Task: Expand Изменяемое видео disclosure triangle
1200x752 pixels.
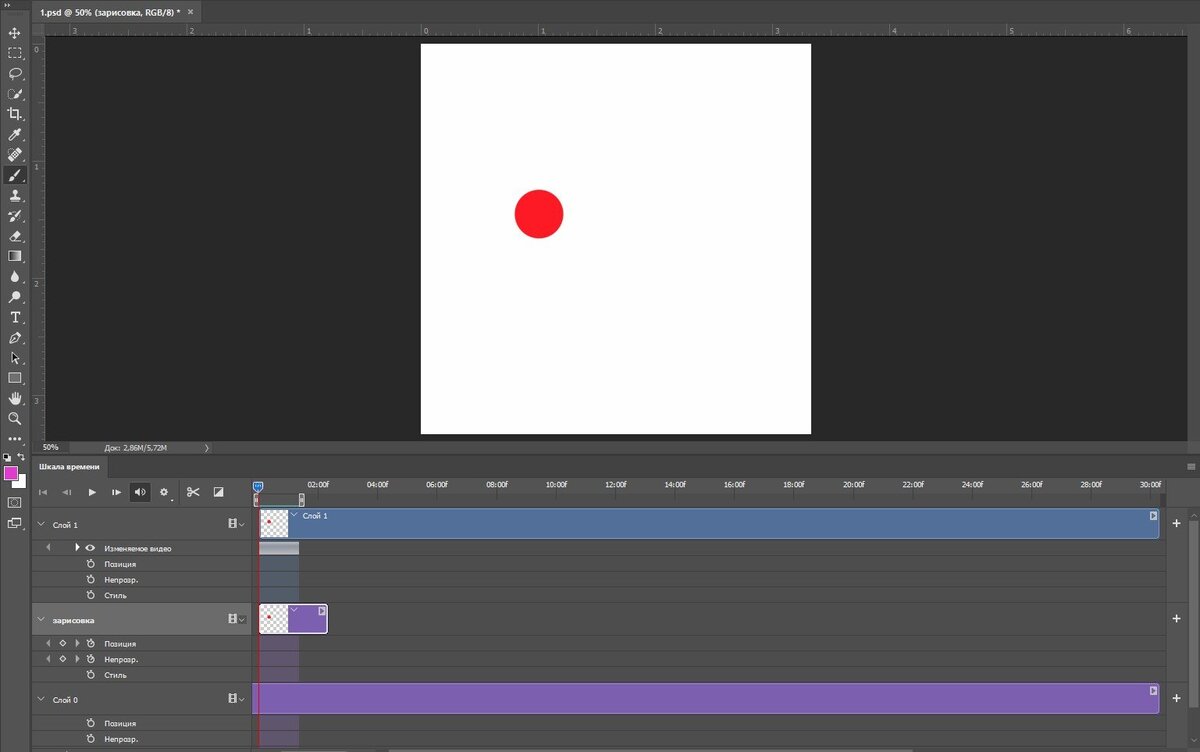Action: click(77, 548)
